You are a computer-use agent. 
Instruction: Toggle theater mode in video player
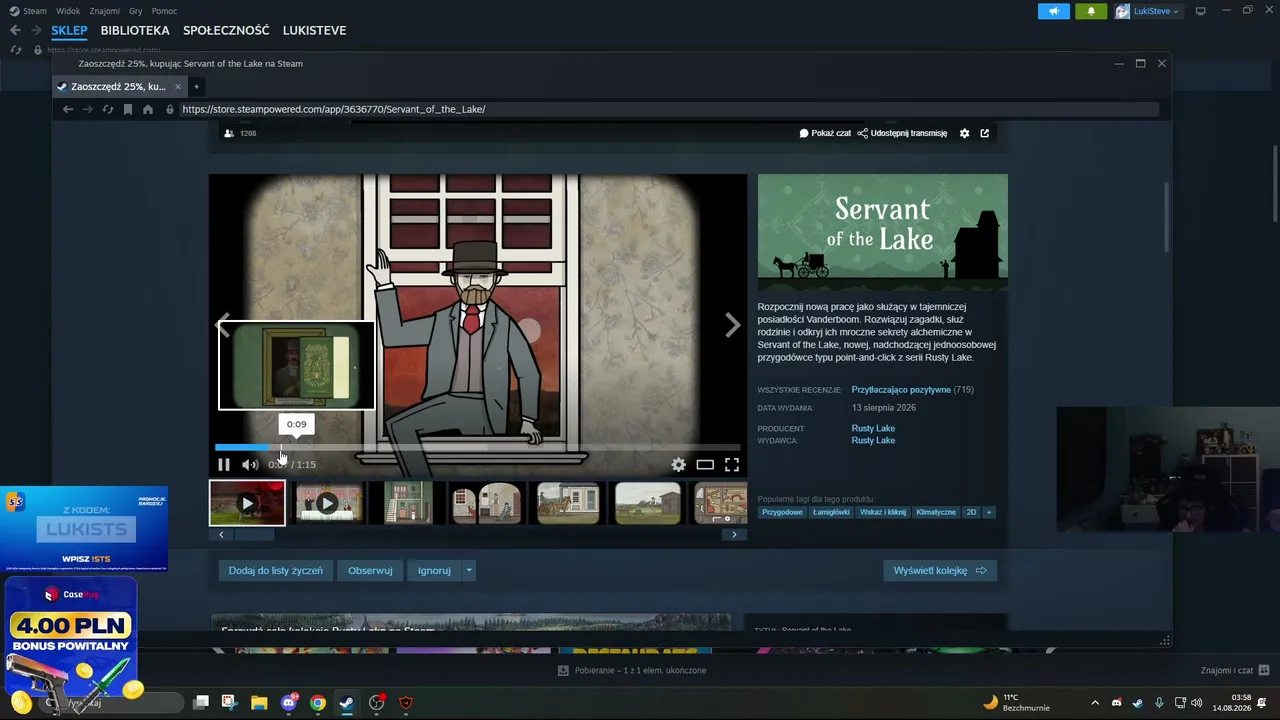[x=705, y=464]
